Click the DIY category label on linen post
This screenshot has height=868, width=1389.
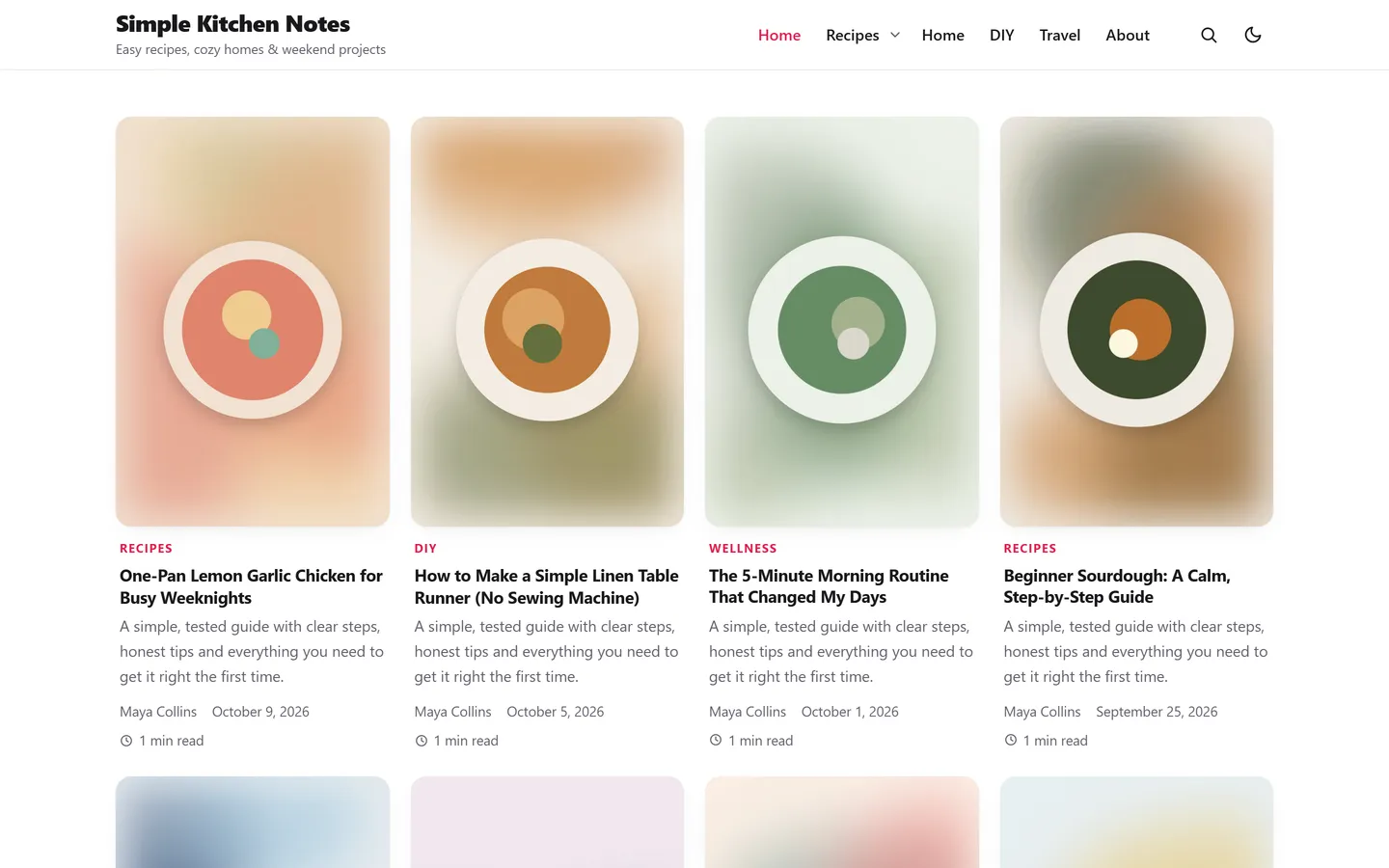click(425, 548)
